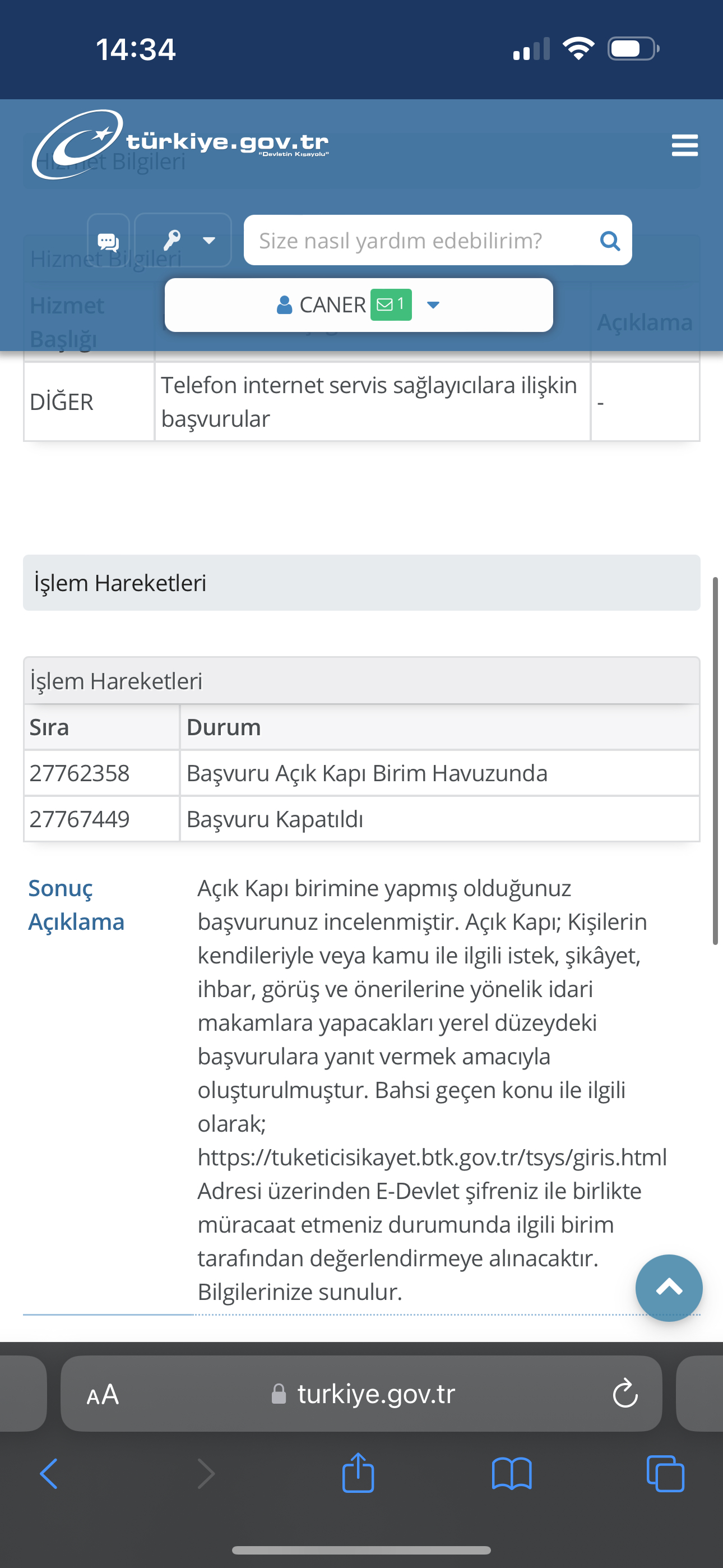Tap the Wi-Fi status icon
723x1568 pixels.
click(x=578, y=49)
